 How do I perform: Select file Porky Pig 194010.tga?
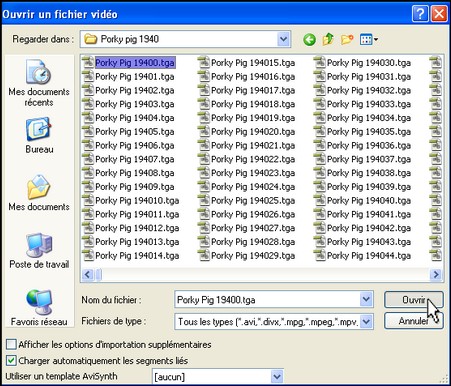point(137,200)
